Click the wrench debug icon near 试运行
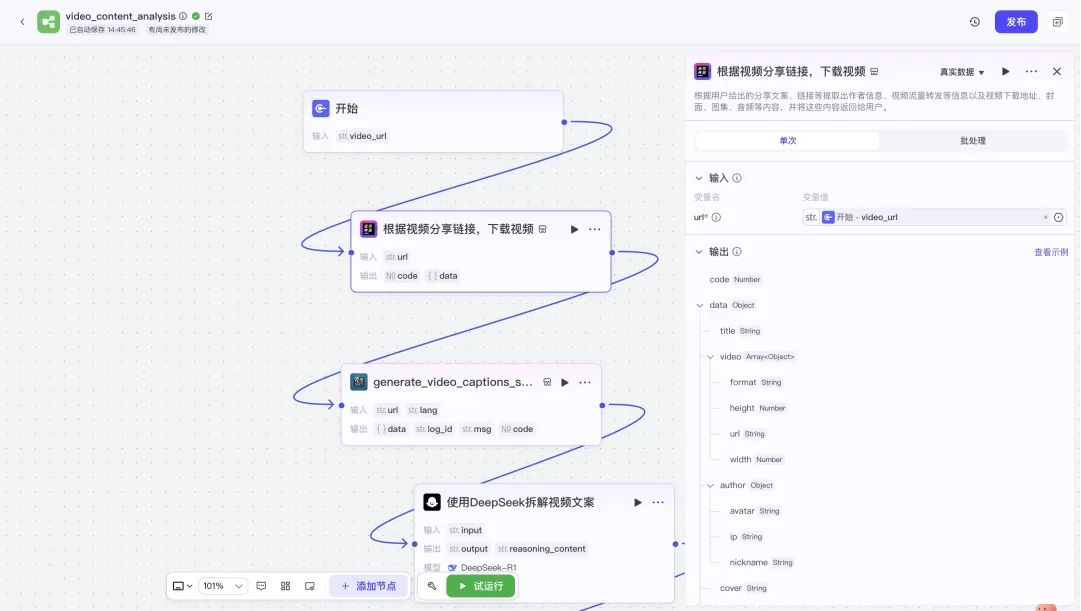This screenshot has width=1081, height=611. click(432, 586)
